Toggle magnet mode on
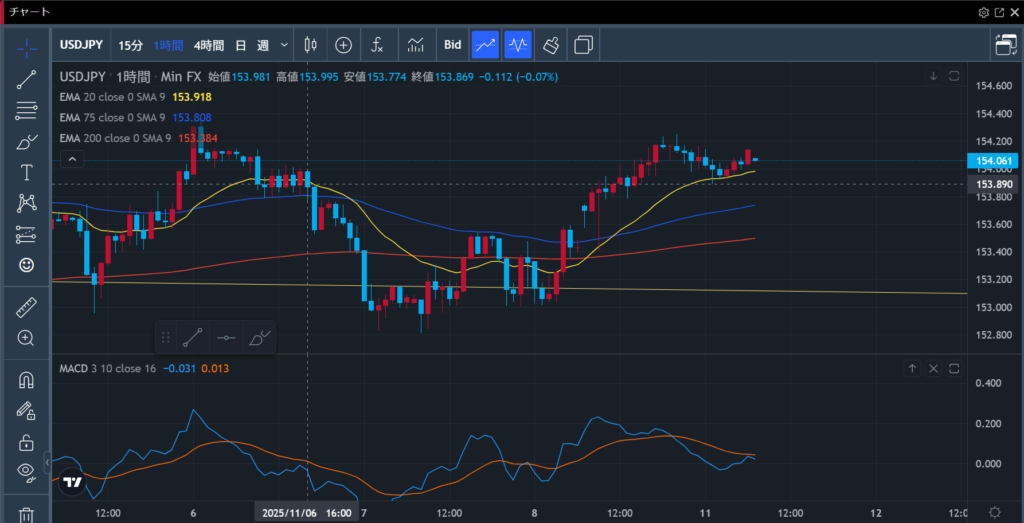This screenshot has height=523, width=1024. click(27, 380)
